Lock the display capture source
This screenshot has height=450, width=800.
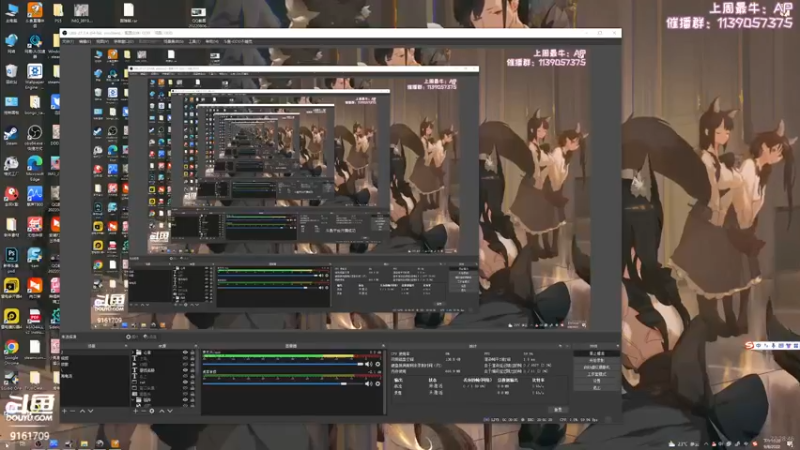(x=192, y=382)
